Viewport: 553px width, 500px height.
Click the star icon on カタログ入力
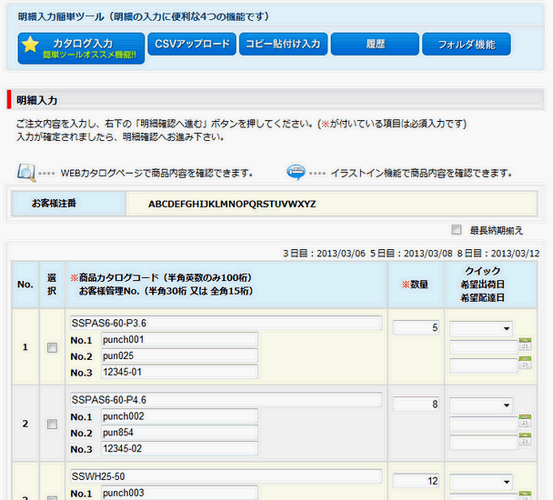[x=30, y=44]
